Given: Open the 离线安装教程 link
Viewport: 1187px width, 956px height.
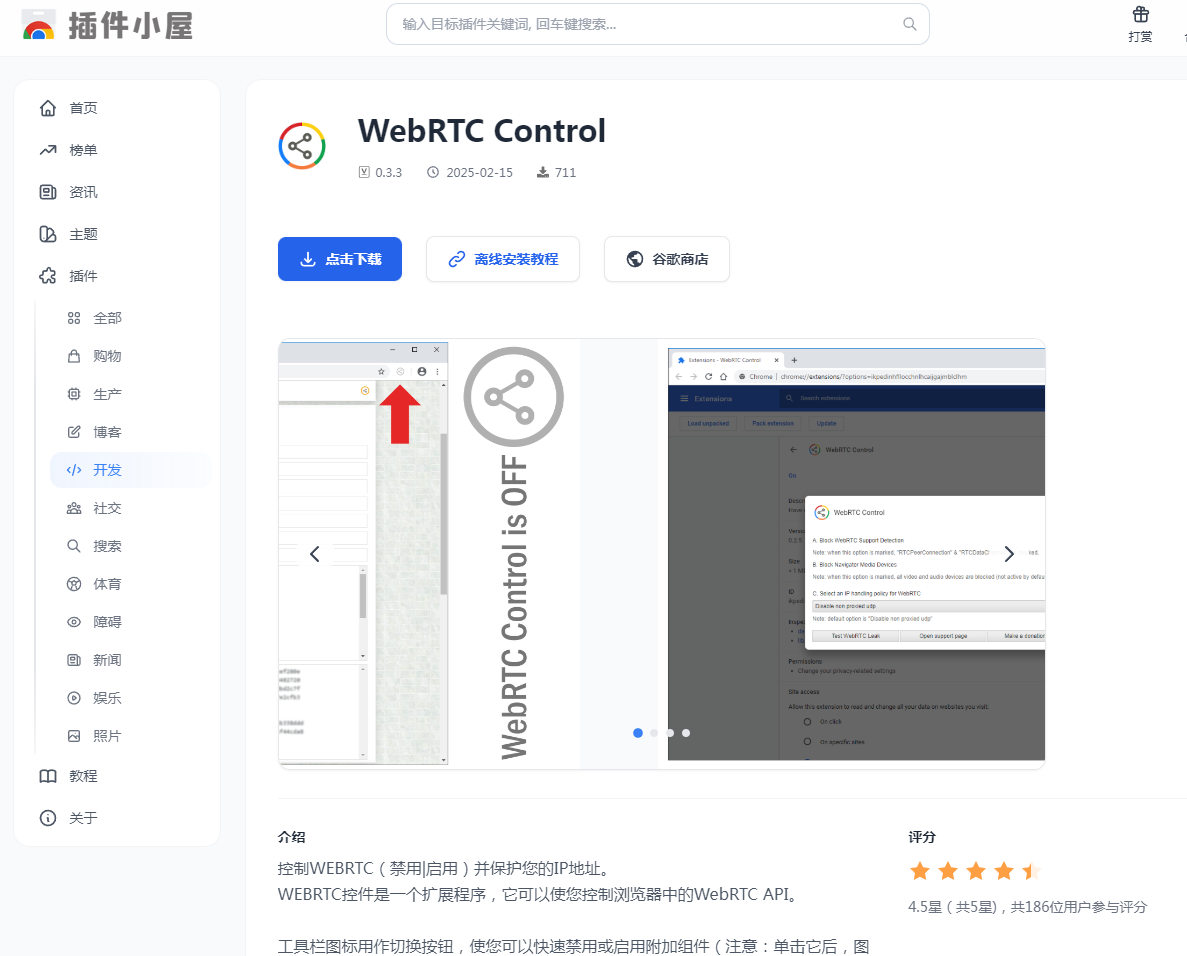Looking at the screenshot, I should 503,258.
